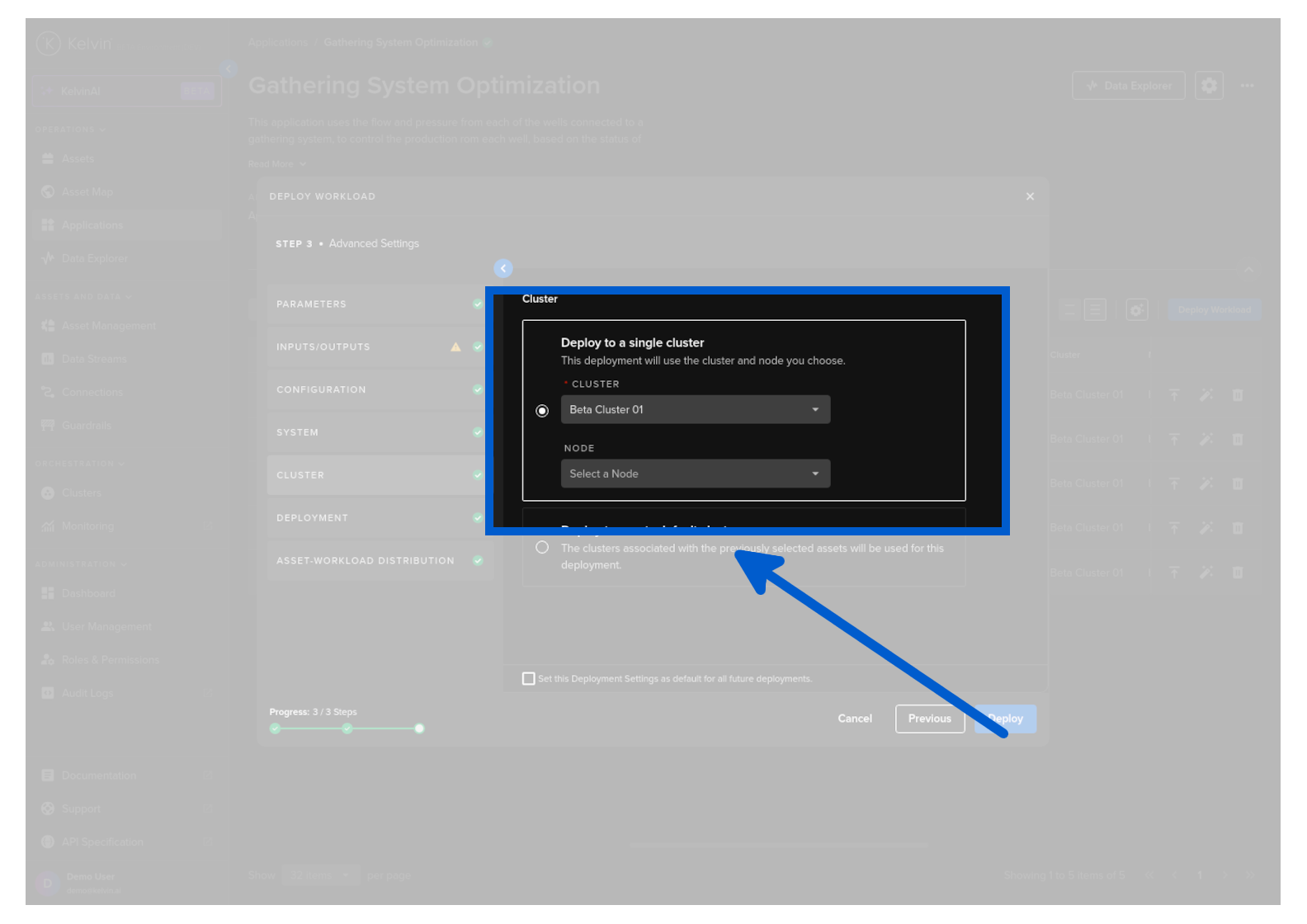The width and height of the screenshot is (1307, 924).
Task: Go back with the Previous button
Action: [929, 719]
